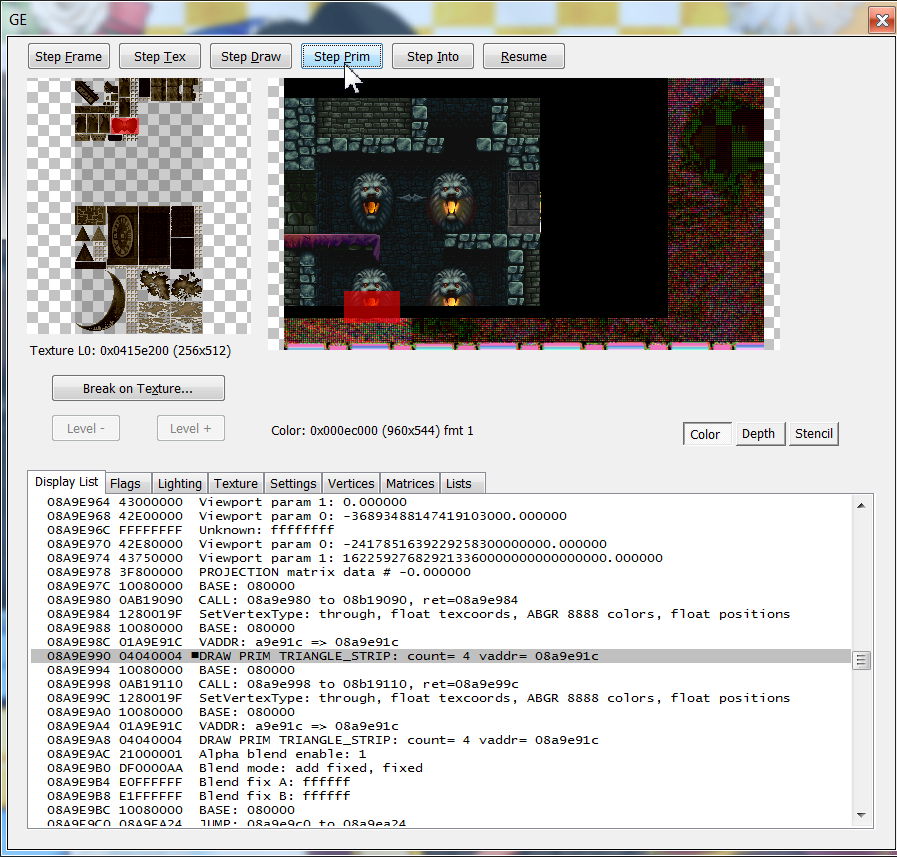Click the Step Into button
Viewport: 897px width, 857px height.
(x=432, y=57)
